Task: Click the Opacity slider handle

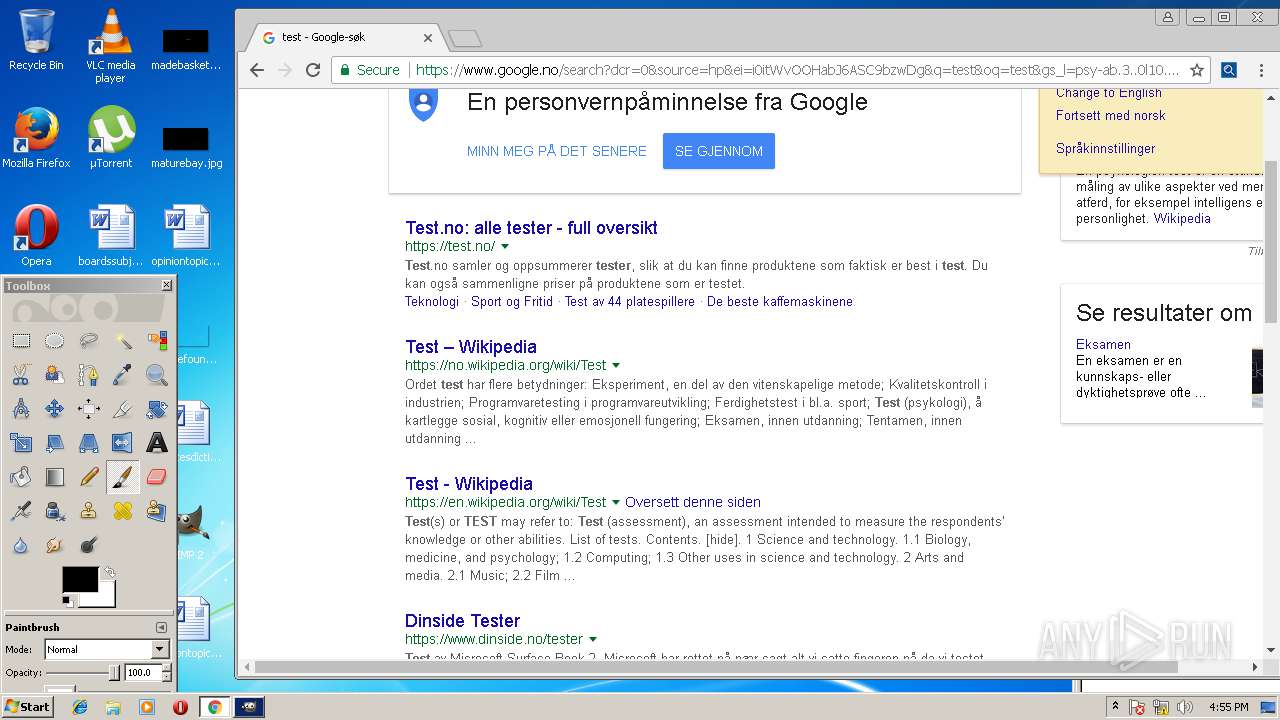Action: click(x=114, y=673)
